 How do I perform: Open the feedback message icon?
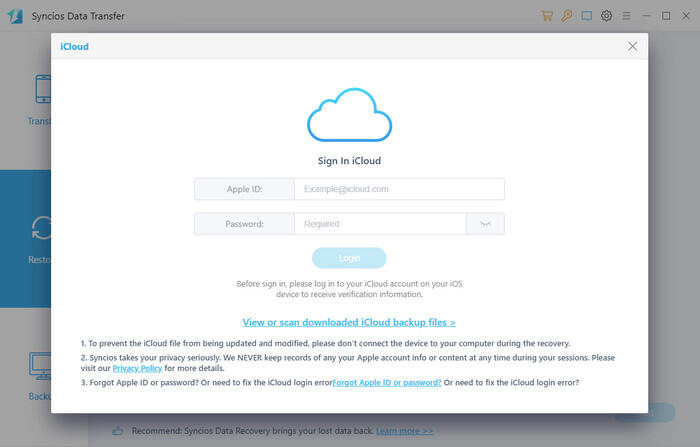click(587, 16)
